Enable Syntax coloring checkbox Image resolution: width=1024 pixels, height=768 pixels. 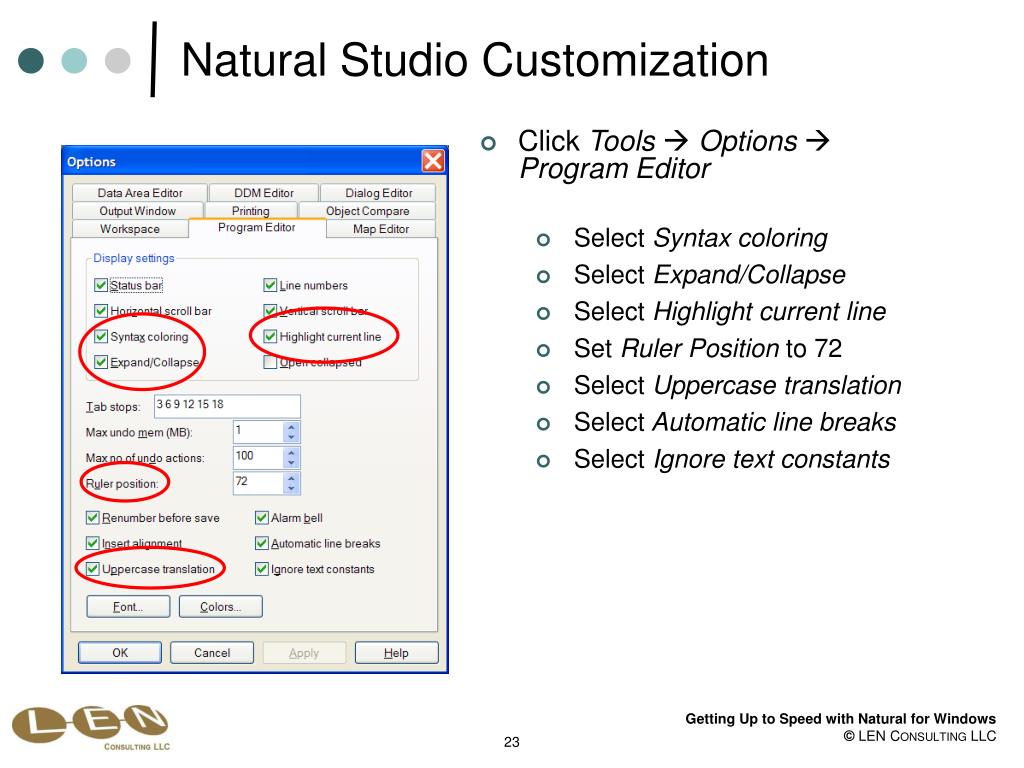pyautogui.click(x=101, y=336)
